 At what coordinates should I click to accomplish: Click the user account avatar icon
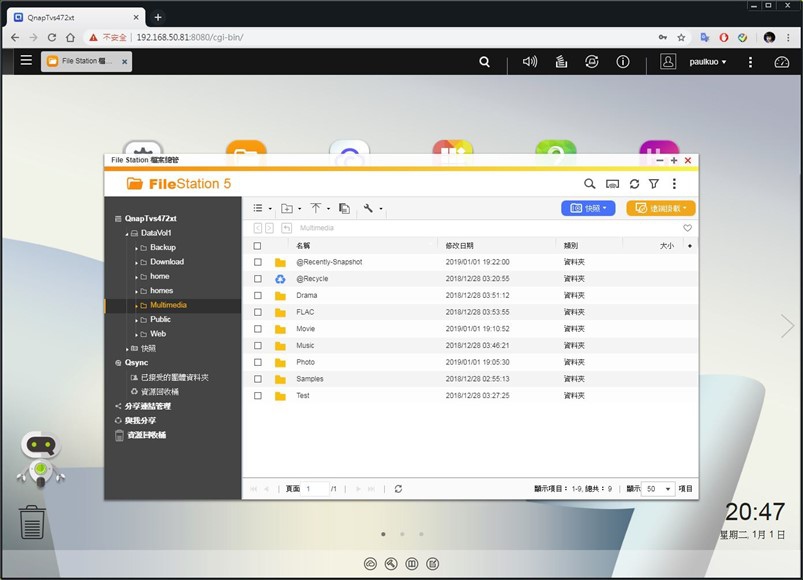click(668, 61)
